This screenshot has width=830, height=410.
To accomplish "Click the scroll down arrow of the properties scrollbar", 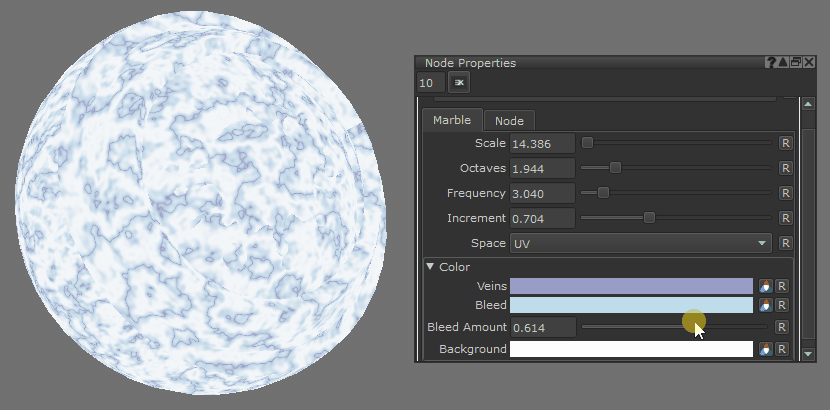I will pos(808,353).
